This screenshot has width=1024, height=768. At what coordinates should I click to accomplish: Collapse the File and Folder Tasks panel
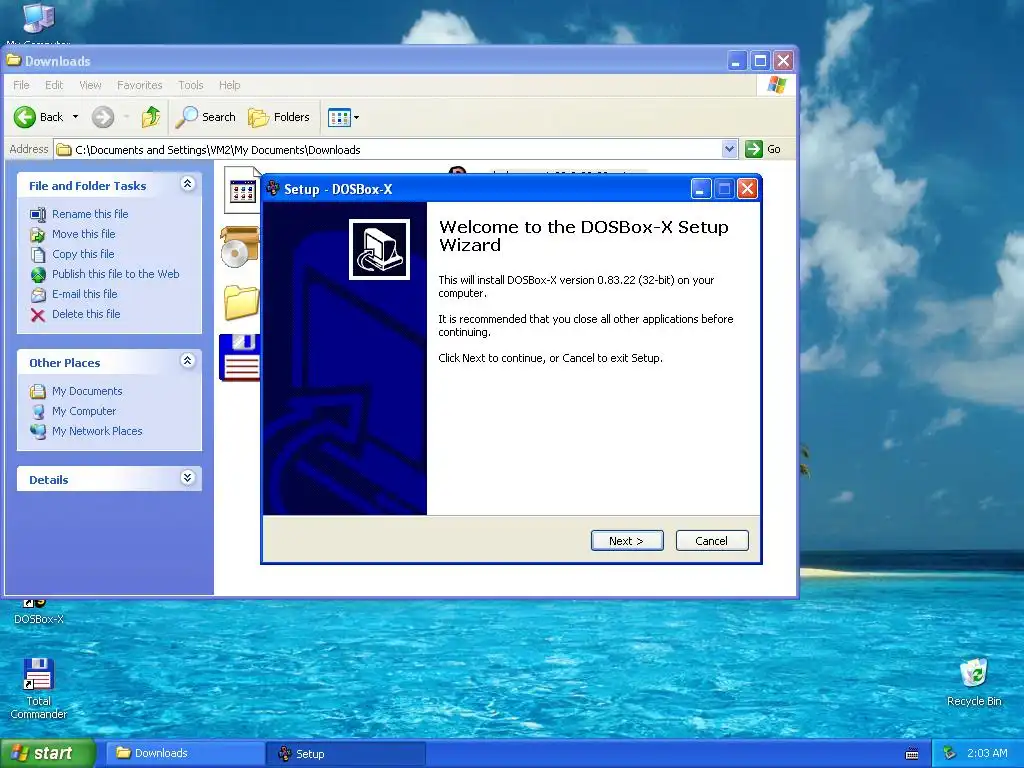(187, 184)
